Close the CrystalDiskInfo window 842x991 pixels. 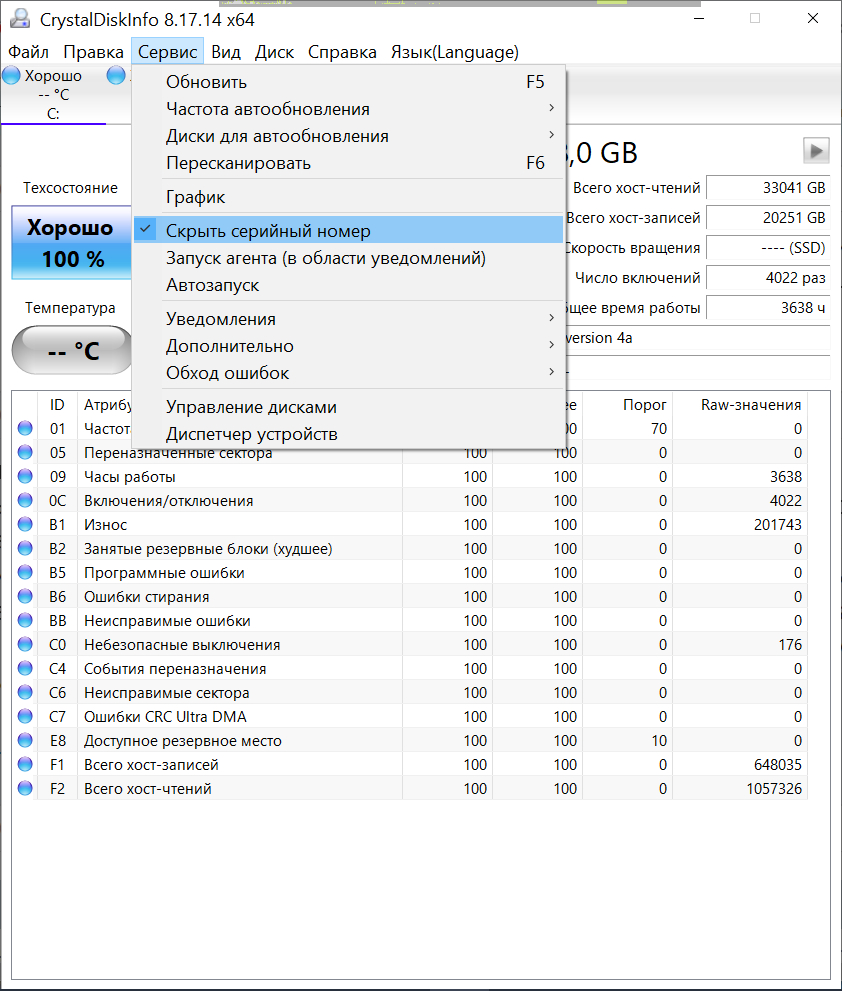[x=813, y=18]
